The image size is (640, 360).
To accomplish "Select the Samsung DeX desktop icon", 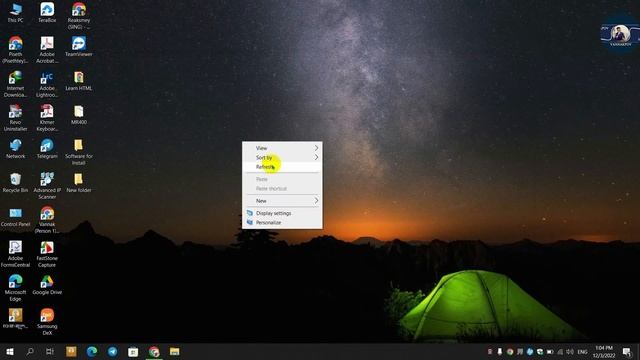I will (47, 322).
